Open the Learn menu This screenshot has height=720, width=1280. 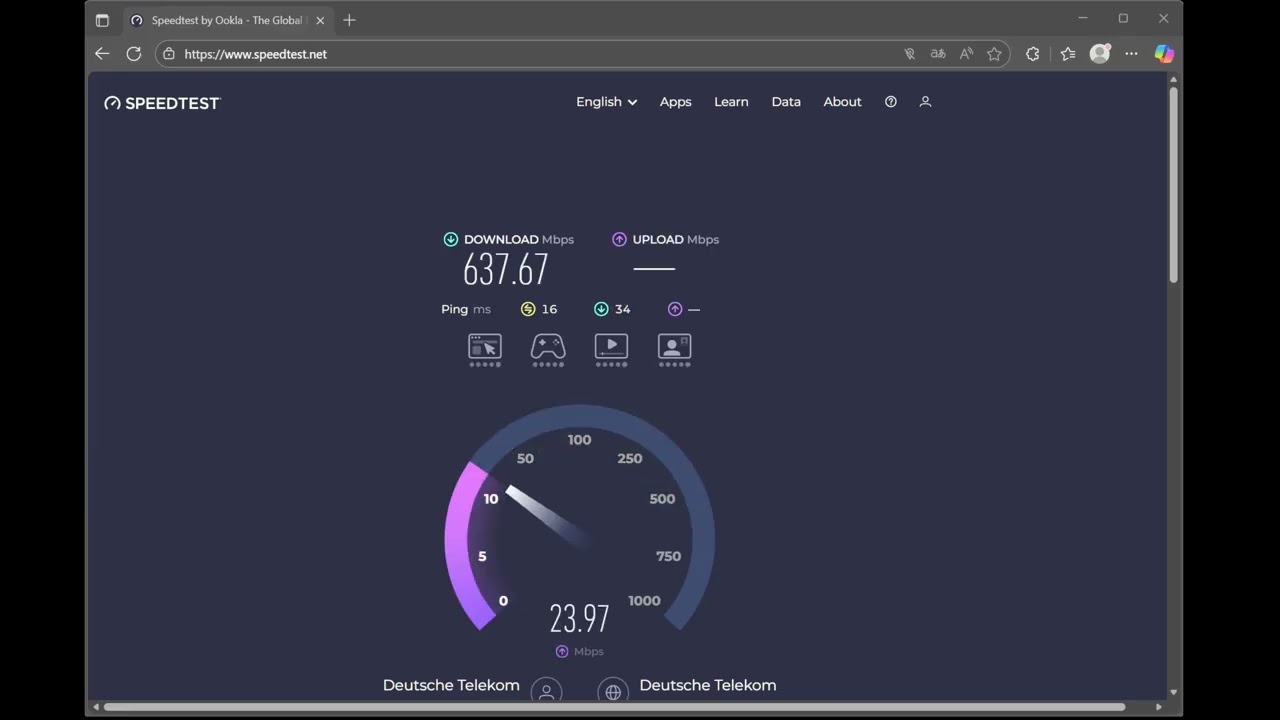[x=731, y=102]
